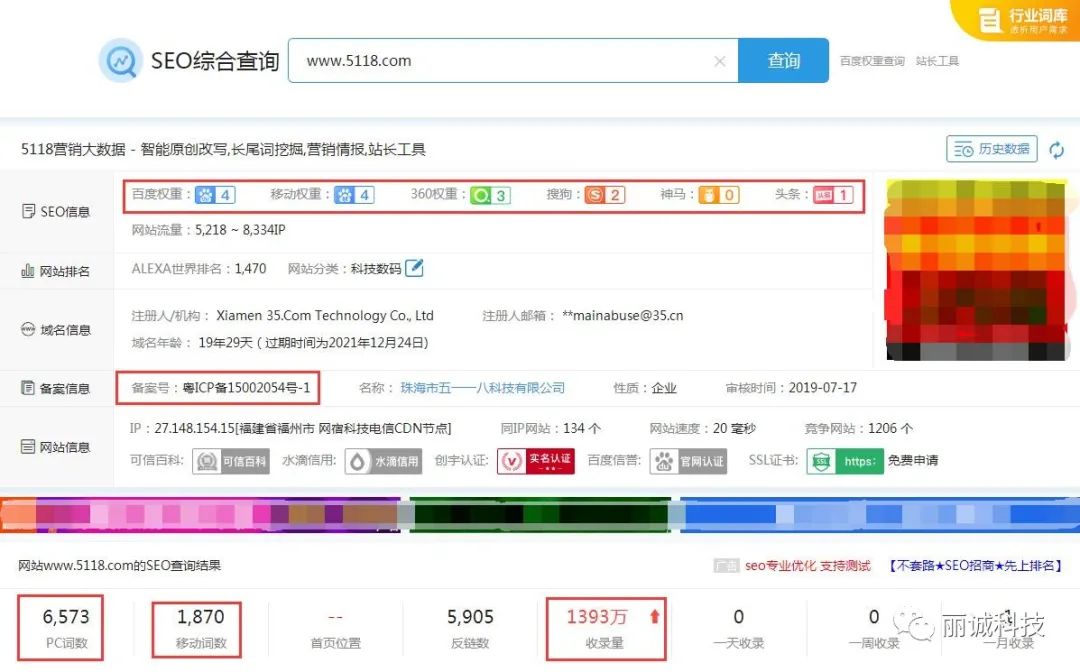
Task: Click the 查询 search button
Action: pos(783,61)
